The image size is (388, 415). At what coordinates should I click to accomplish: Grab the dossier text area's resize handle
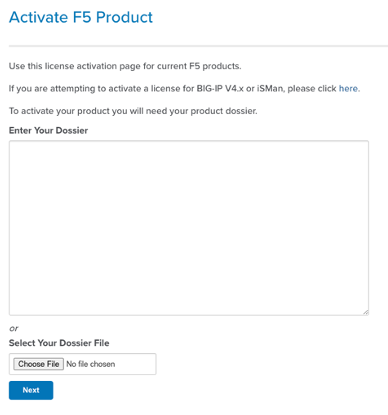[x=365, y=312]
